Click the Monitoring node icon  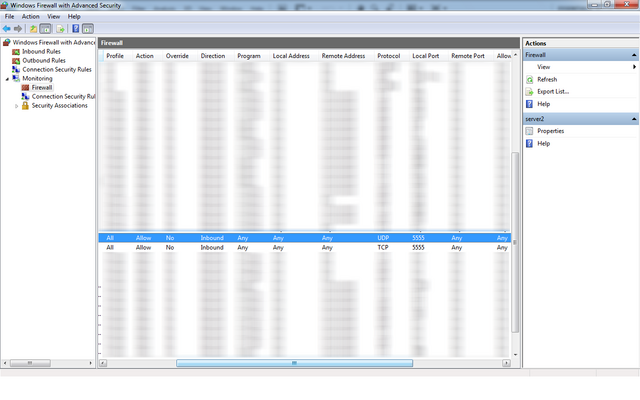(x=16, y=78)
